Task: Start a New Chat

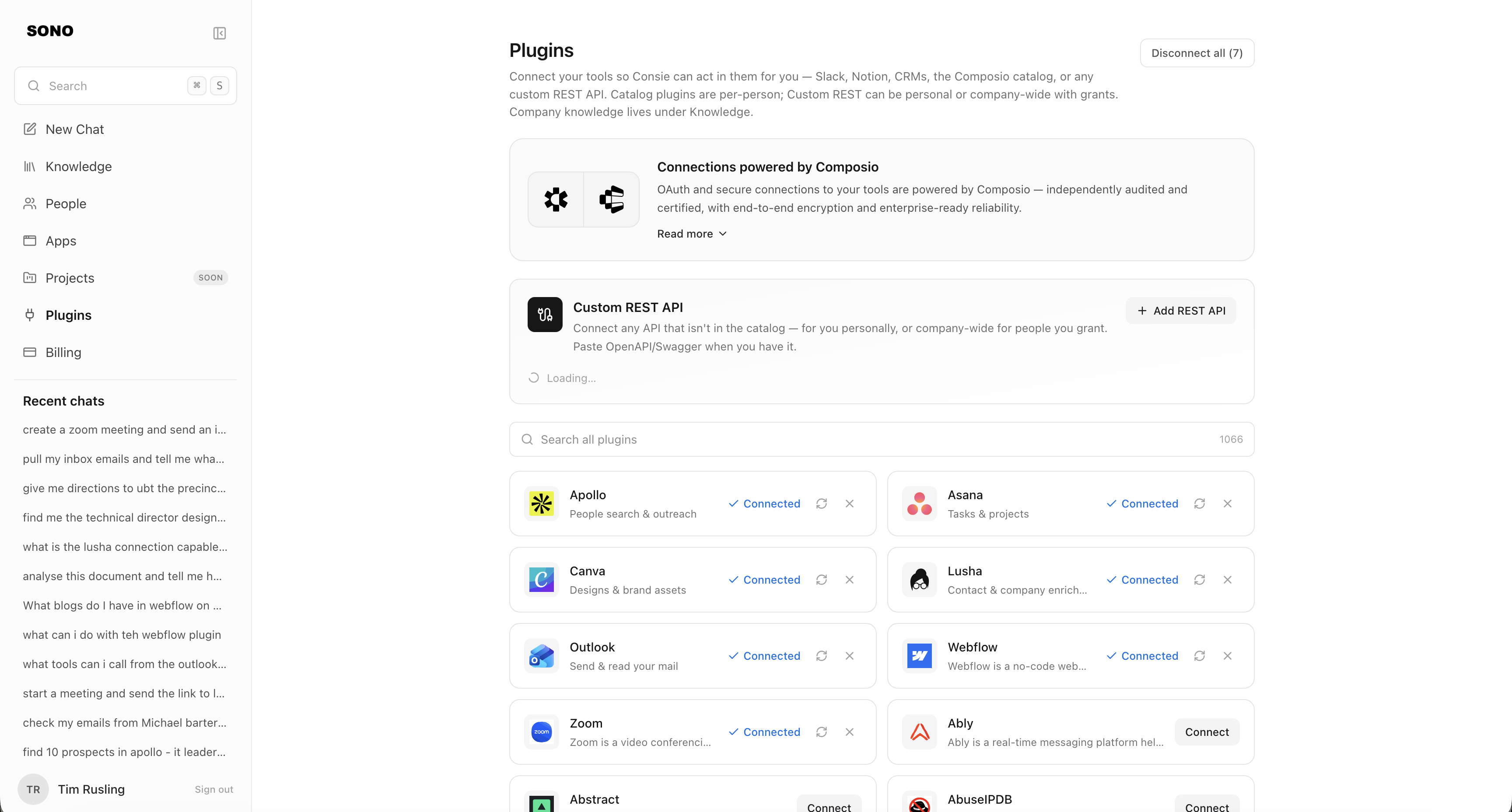Action: [125, 129]
